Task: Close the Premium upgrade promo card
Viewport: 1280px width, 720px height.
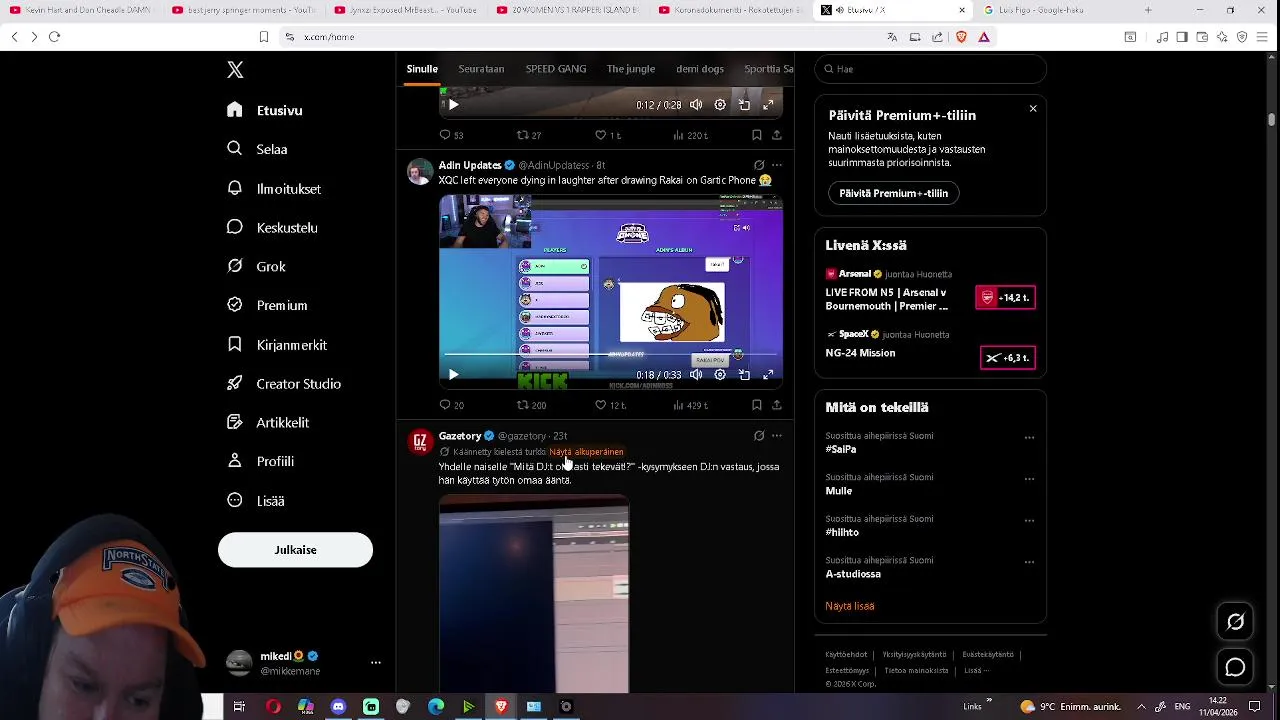Action: pyautogui.click(x=1033, y=108)
